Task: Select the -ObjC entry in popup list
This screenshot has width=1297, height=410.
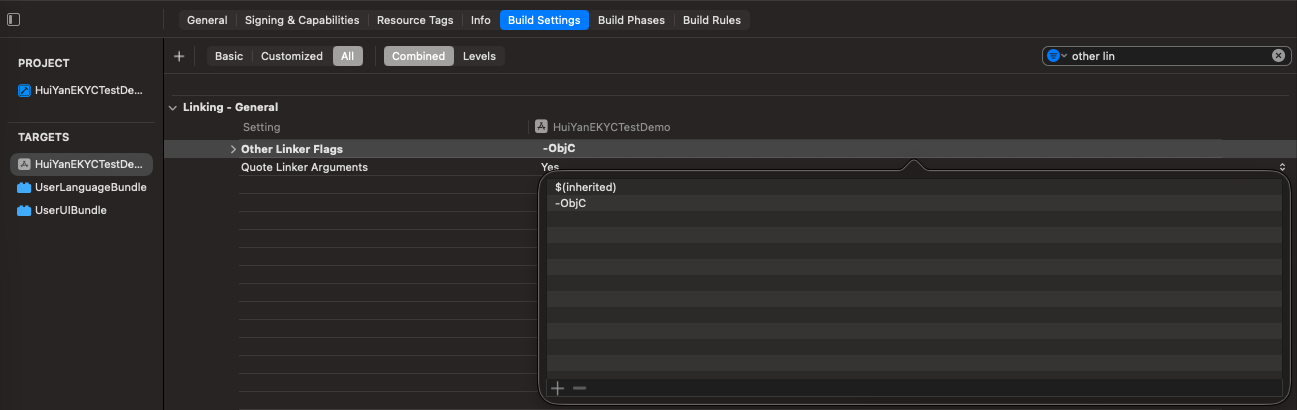Action: click(x=915, y=203)
